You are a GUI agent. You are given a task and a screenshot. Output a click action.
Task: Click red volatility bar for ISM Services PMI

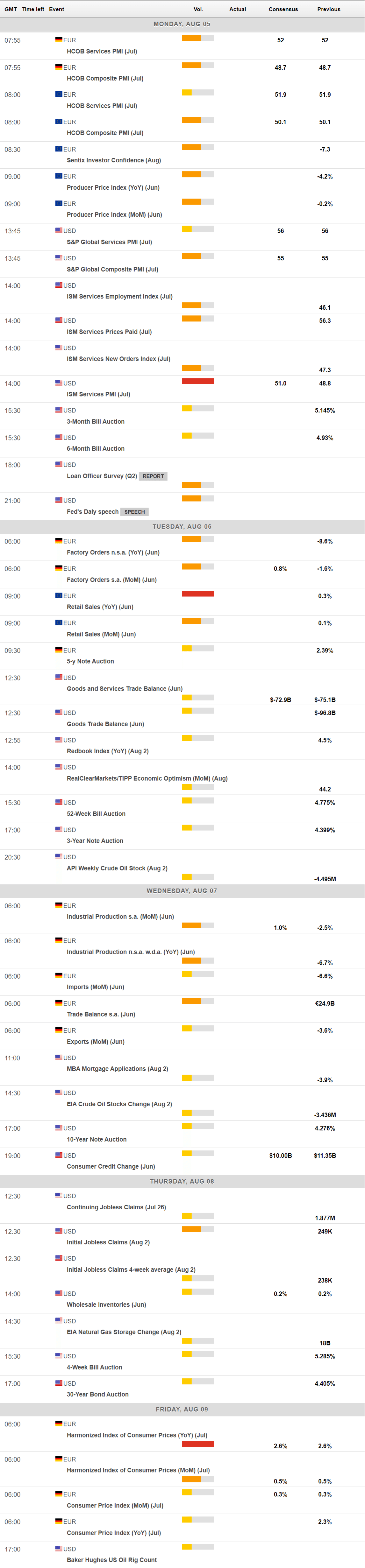click(197, 381)
